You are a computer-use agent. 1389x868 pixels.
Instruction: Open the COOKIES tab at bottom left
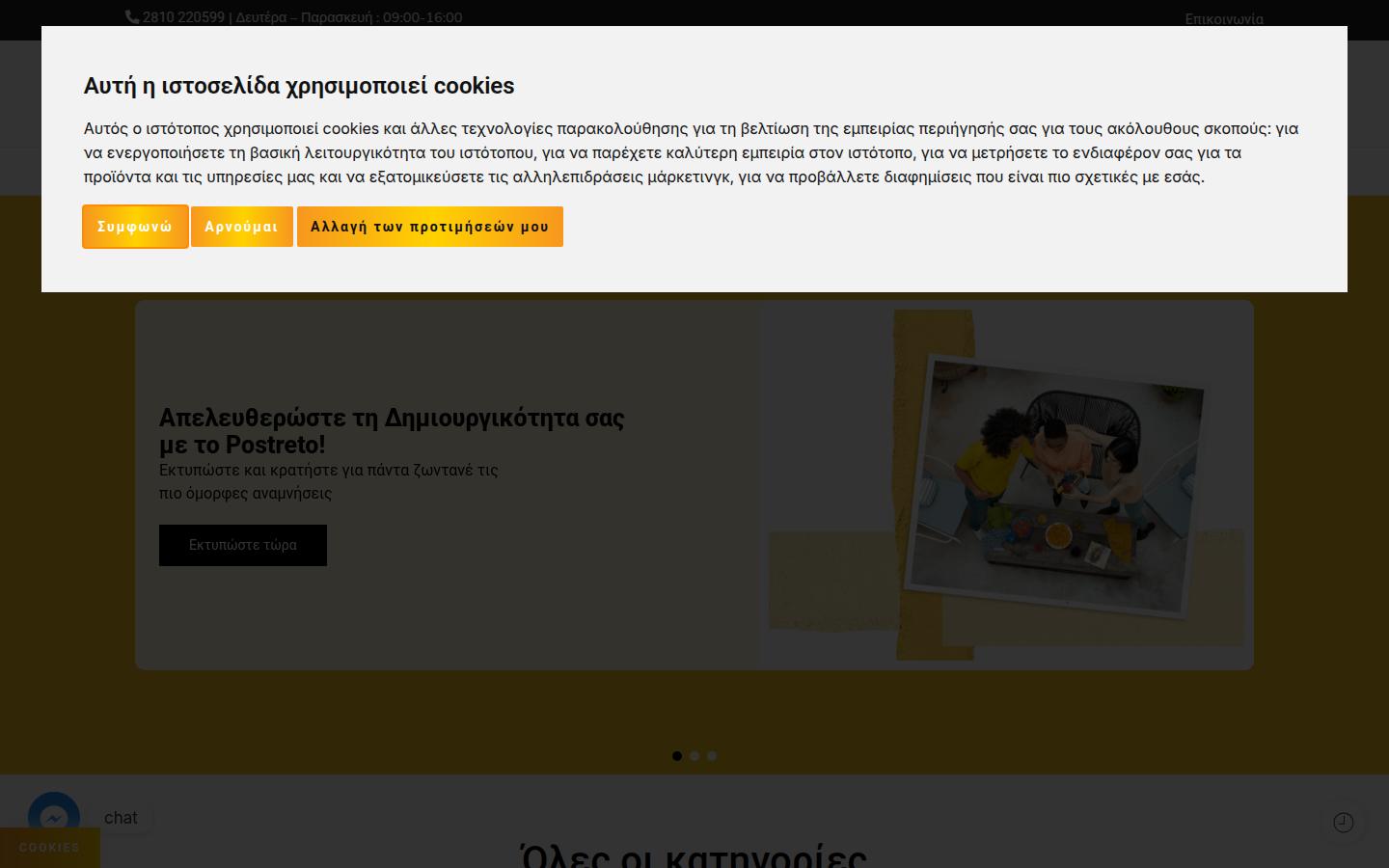click(x=49, y=848)
